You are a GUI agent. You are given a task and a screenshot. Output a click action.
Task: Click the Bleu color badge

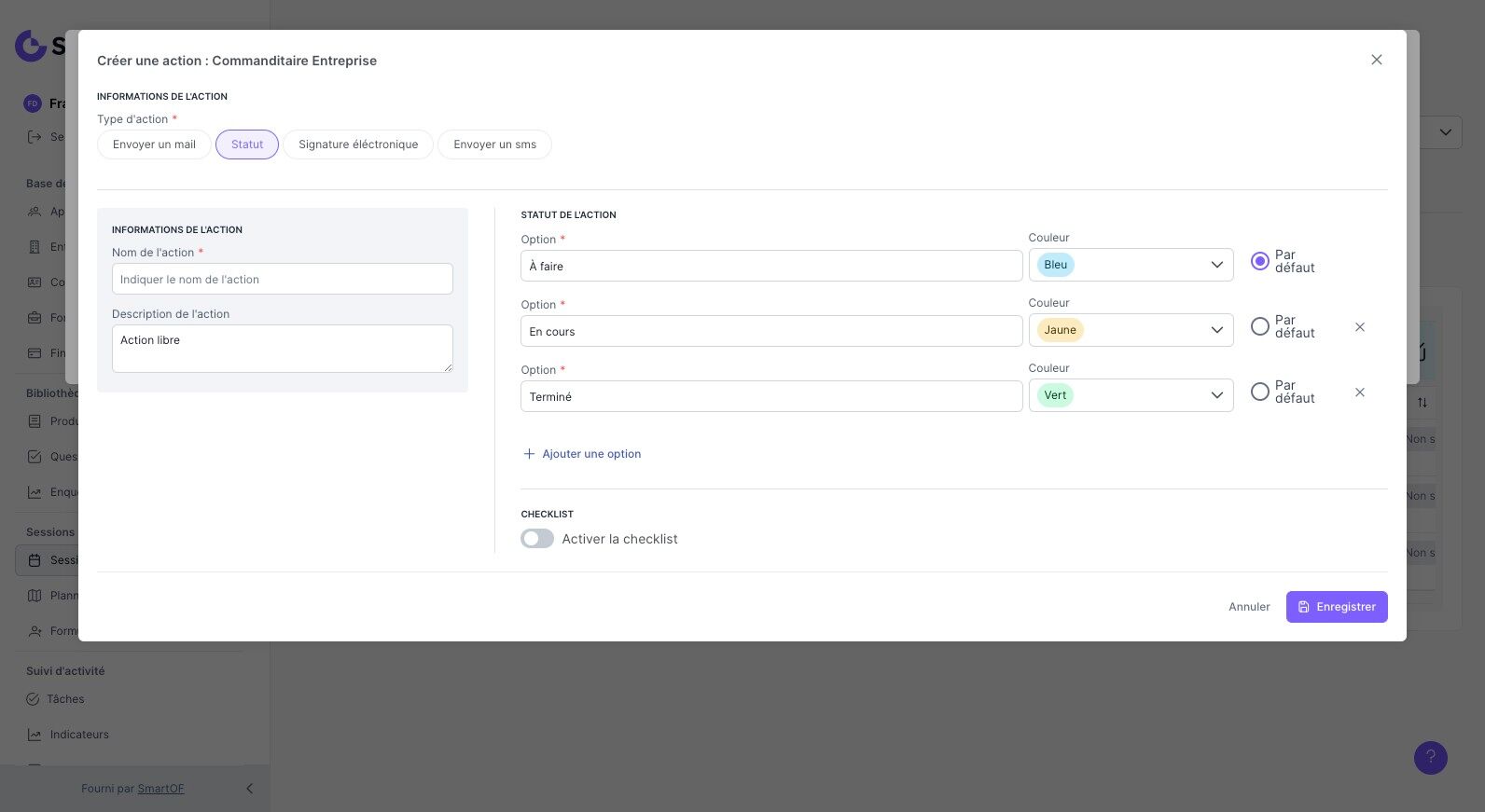point(1055,265)
